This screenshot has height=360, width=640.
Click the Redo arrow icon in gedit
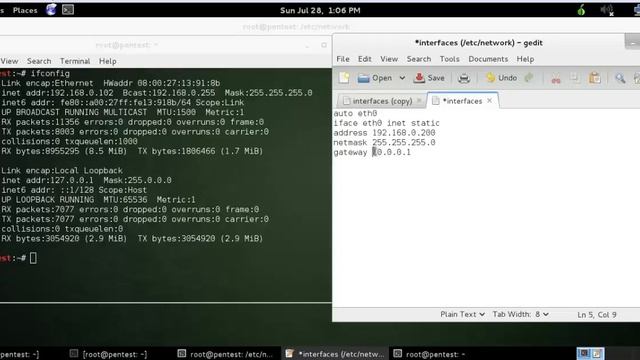[x=529, y=78]
